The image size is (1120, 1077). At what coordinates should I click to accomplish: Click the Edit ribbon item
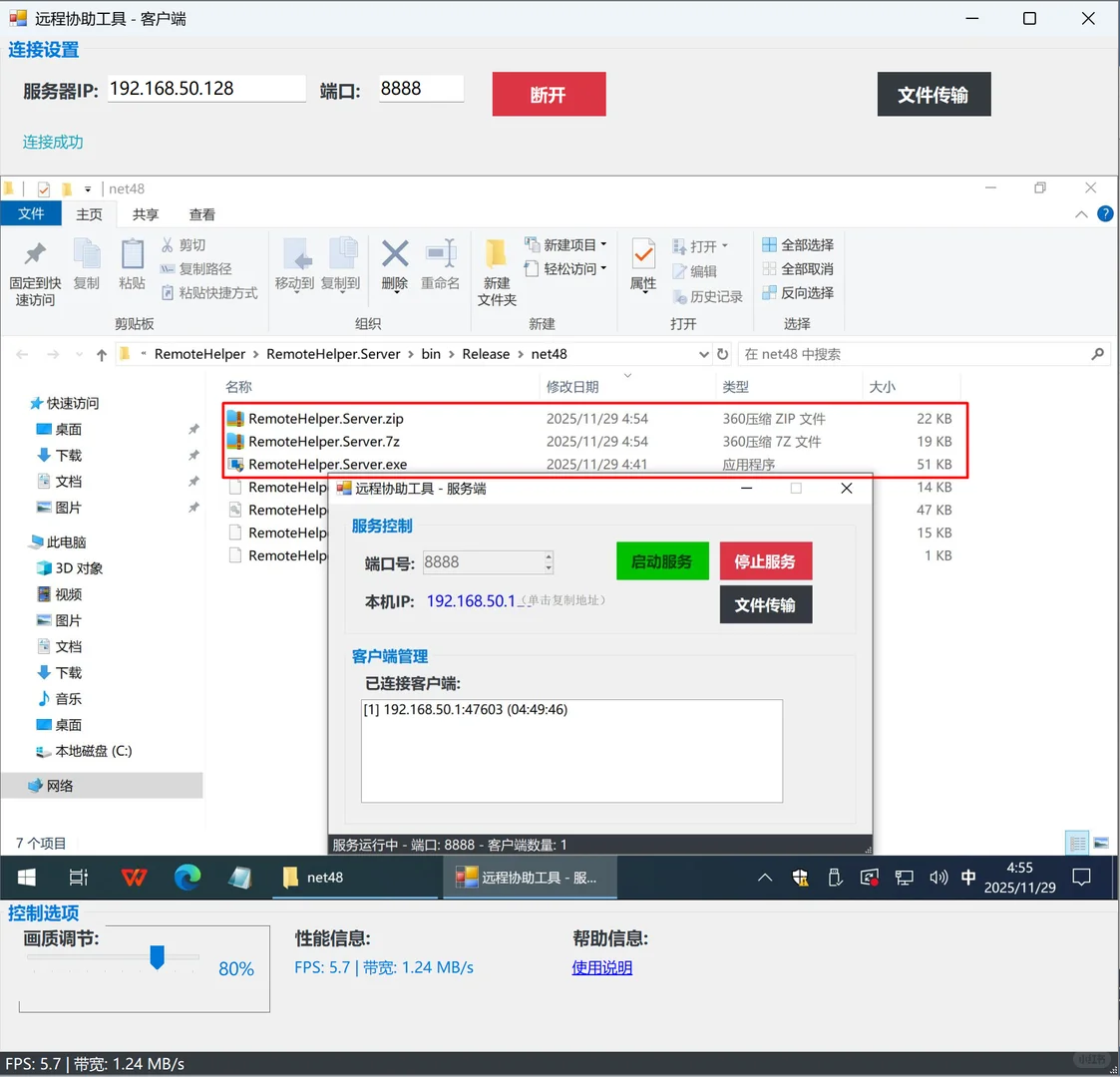coord(694,271)
